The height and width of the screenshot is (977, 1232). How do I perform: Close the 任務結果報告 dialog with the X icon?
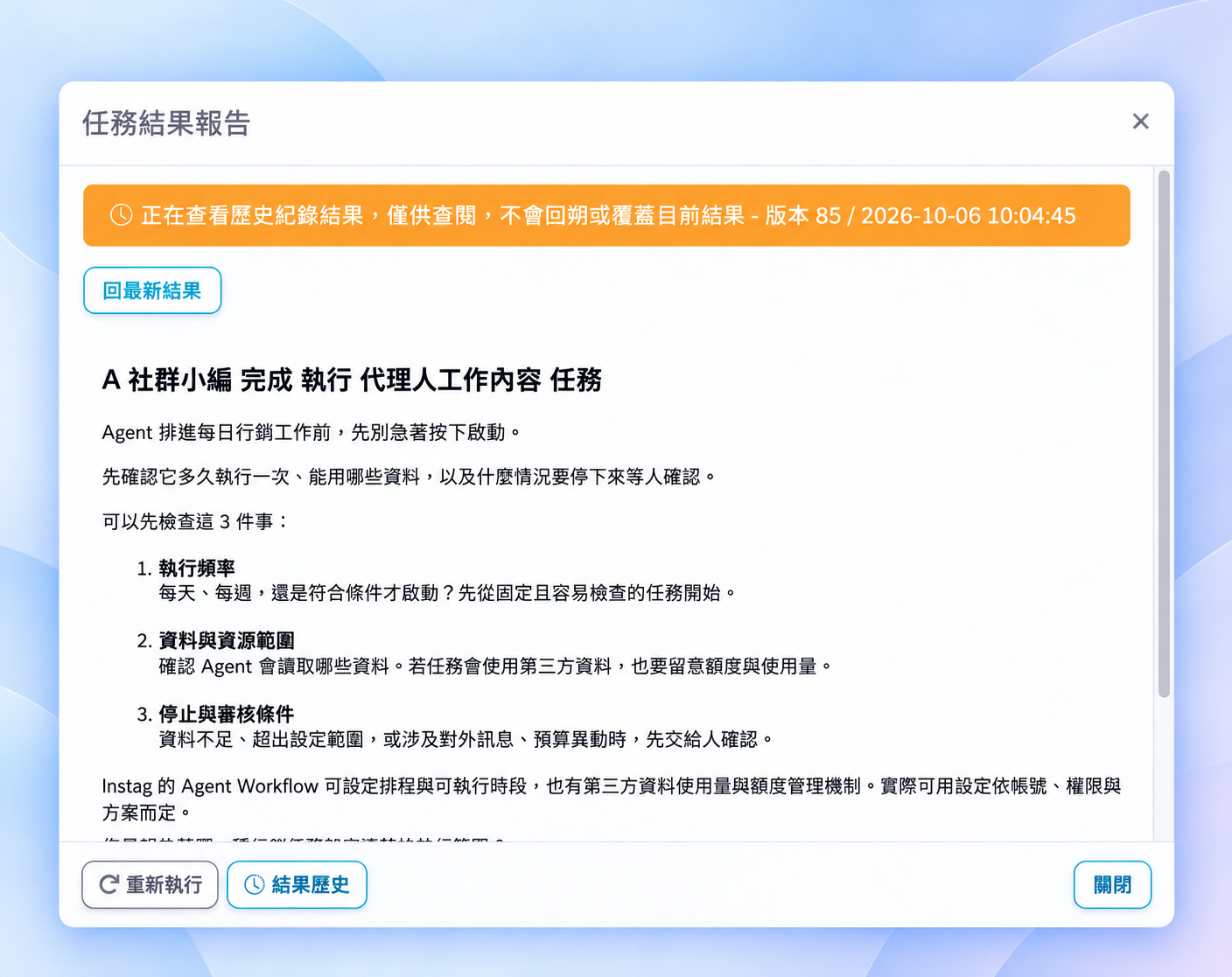1140,122
